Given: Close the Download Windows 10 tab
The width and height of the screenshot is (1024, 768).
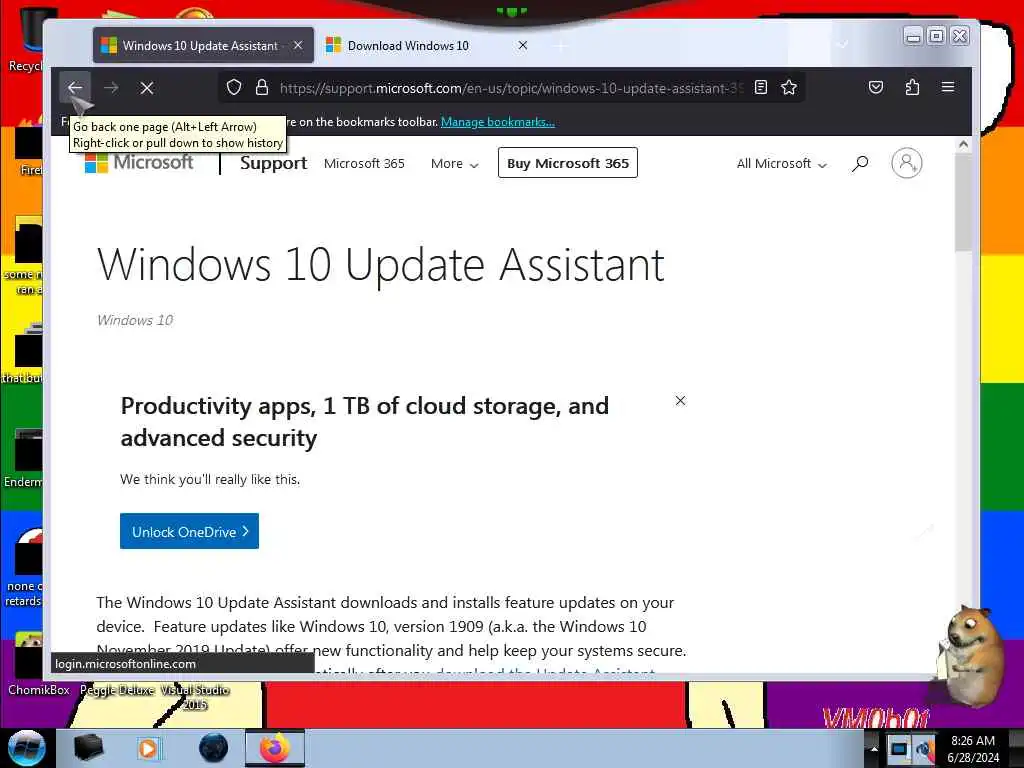Looking at the screenshot, I should [522, 46].
